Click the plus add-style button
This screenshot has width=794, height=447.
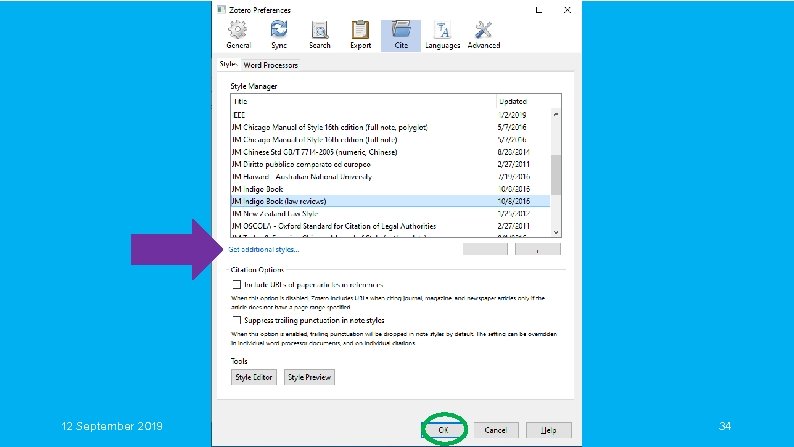[x=538, y=249]
